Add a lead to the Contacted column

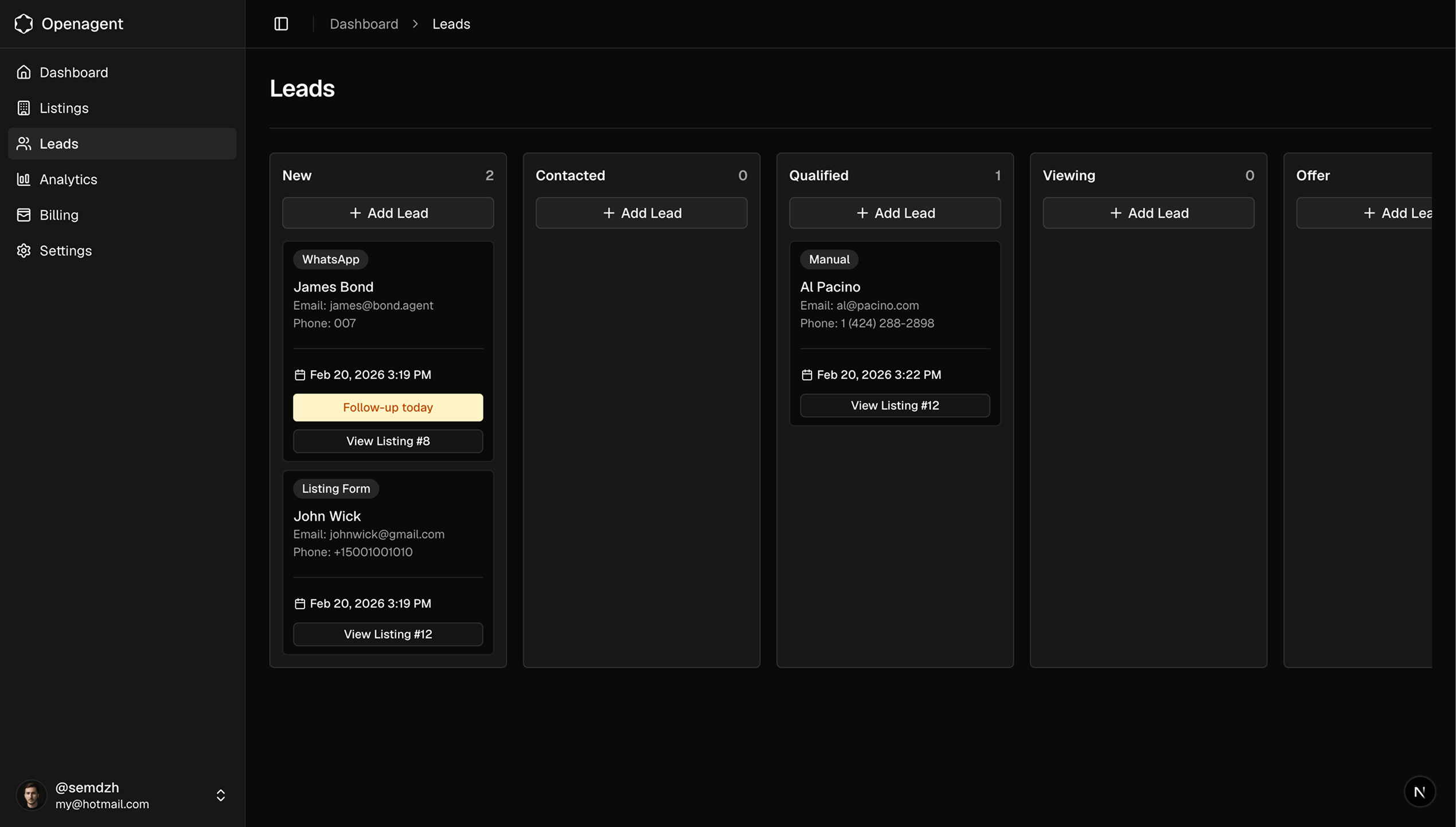(x=641, y=213)
